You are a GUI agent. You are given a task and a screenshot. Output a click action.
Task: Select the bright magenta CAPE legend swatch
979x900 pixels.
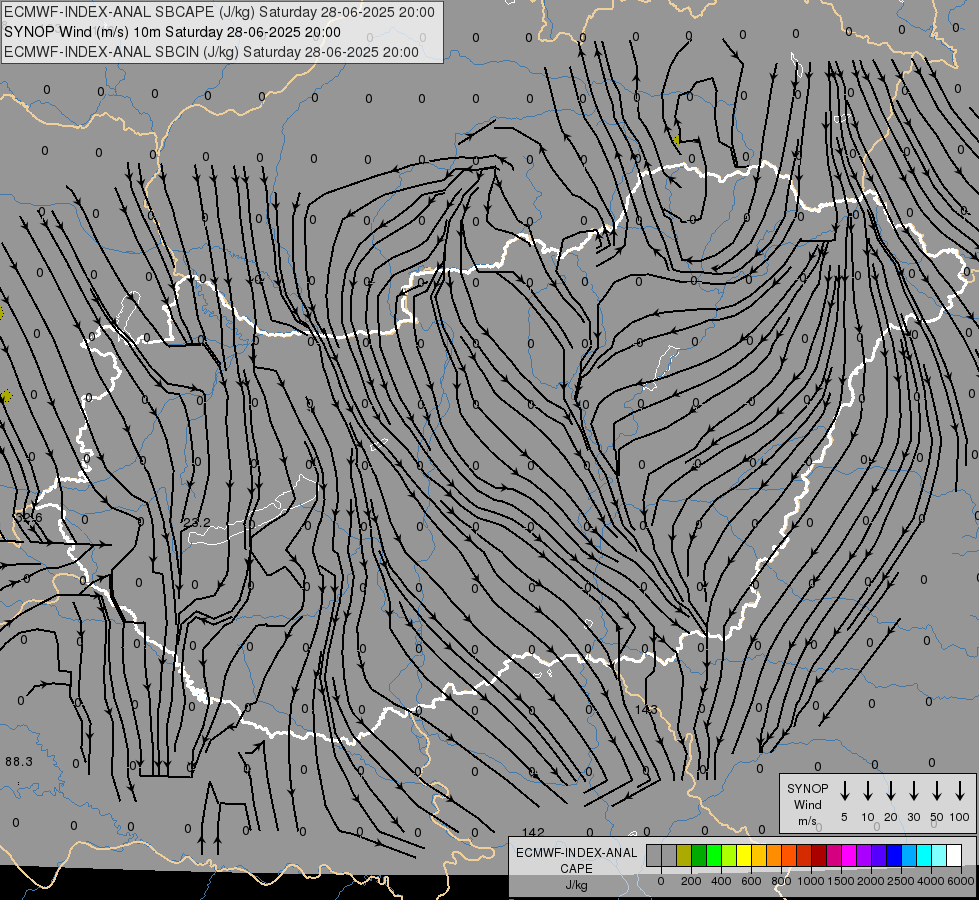pos(849,855)
